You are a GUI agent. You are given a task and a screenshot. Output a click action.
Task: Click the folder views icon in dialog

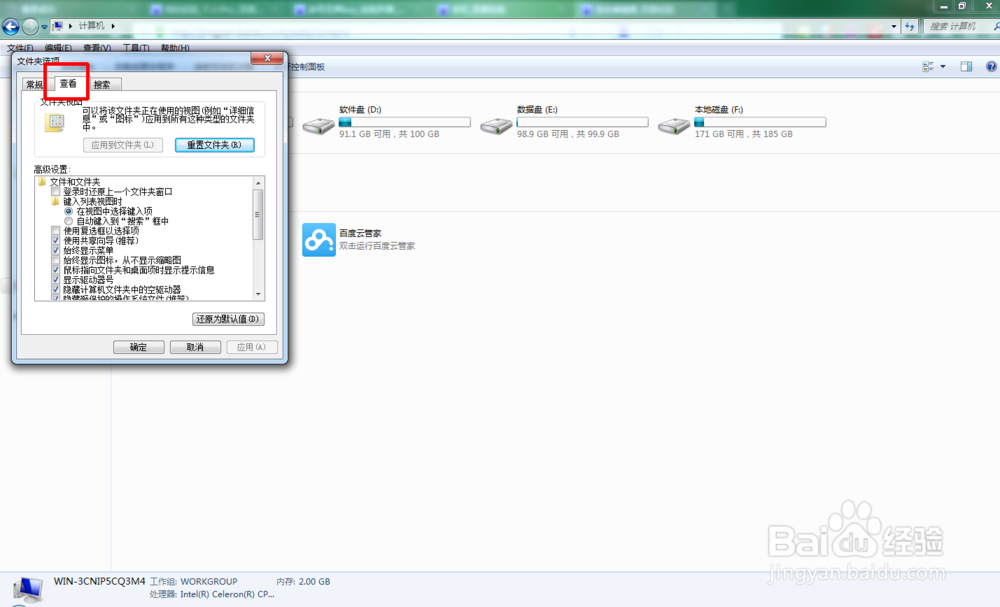tap(55, 122)
